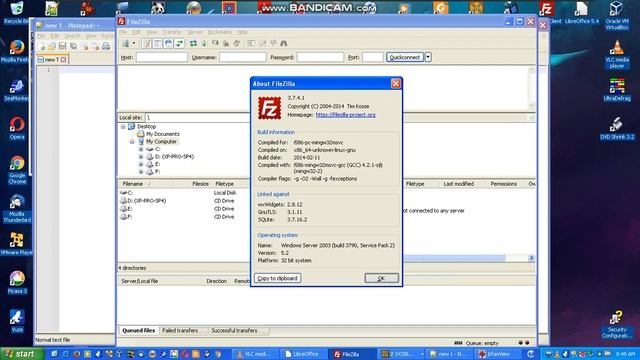
Task: Click the FileZilla logo in About dialog
Action: (269, 108)
